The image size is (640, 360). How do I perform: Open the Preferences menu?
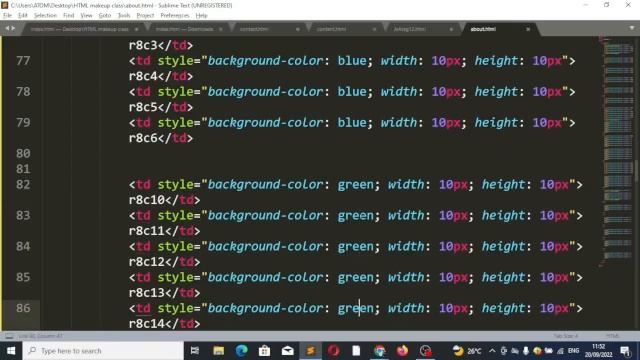[175, 16]
